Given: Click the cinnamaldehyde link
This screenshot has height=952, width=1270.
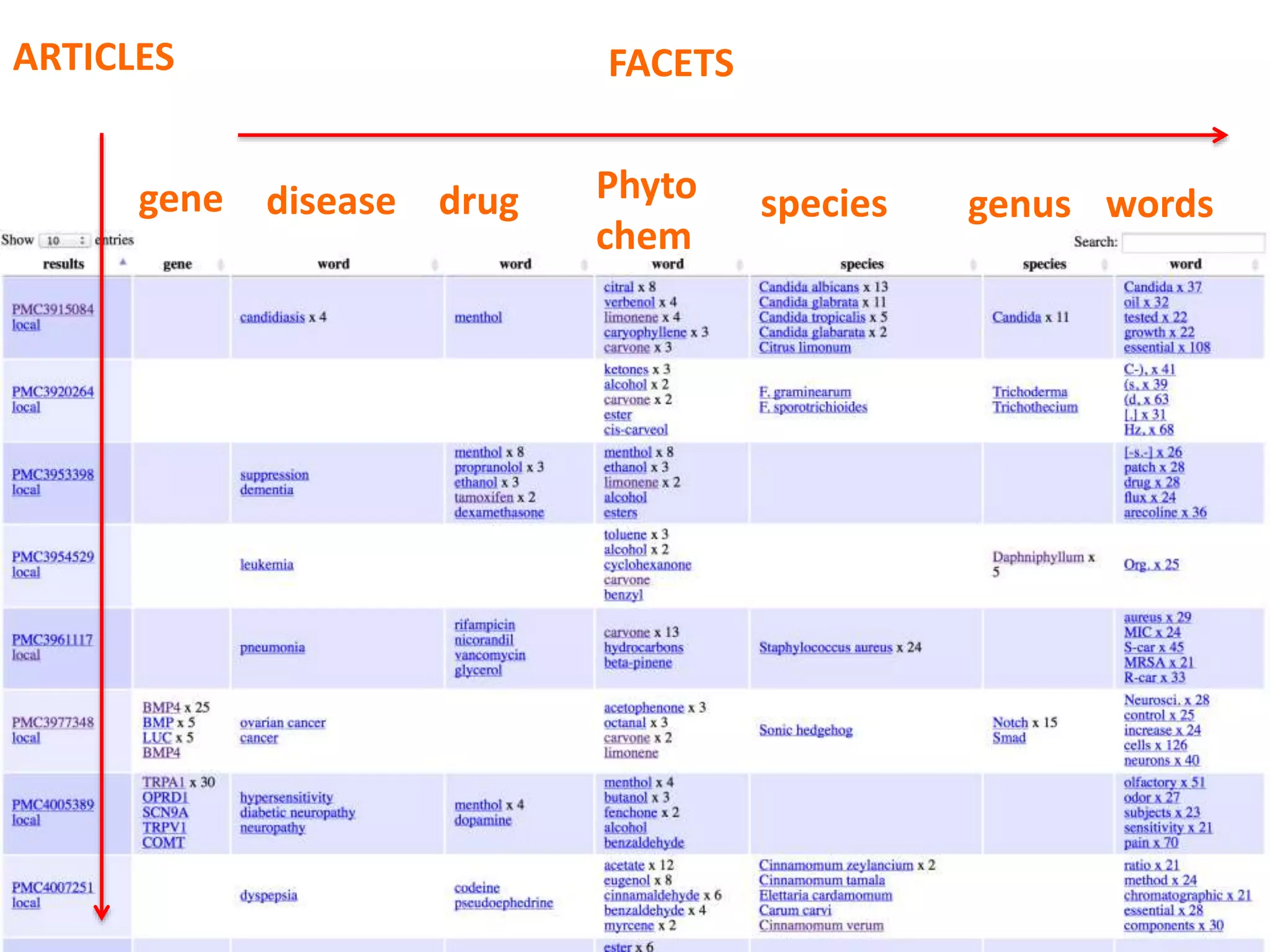Looking at the screenshot, I should [x=652, y=896].
